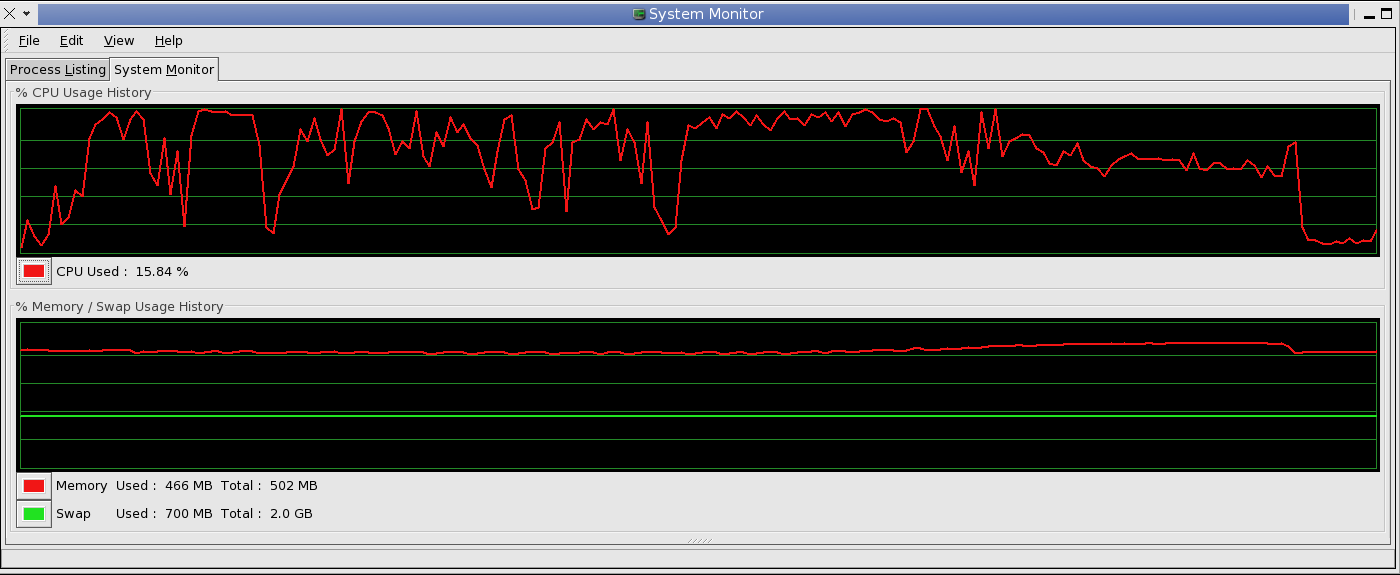Open the View menu
This screenshot has width=1400, height=575.
[119, 41]
